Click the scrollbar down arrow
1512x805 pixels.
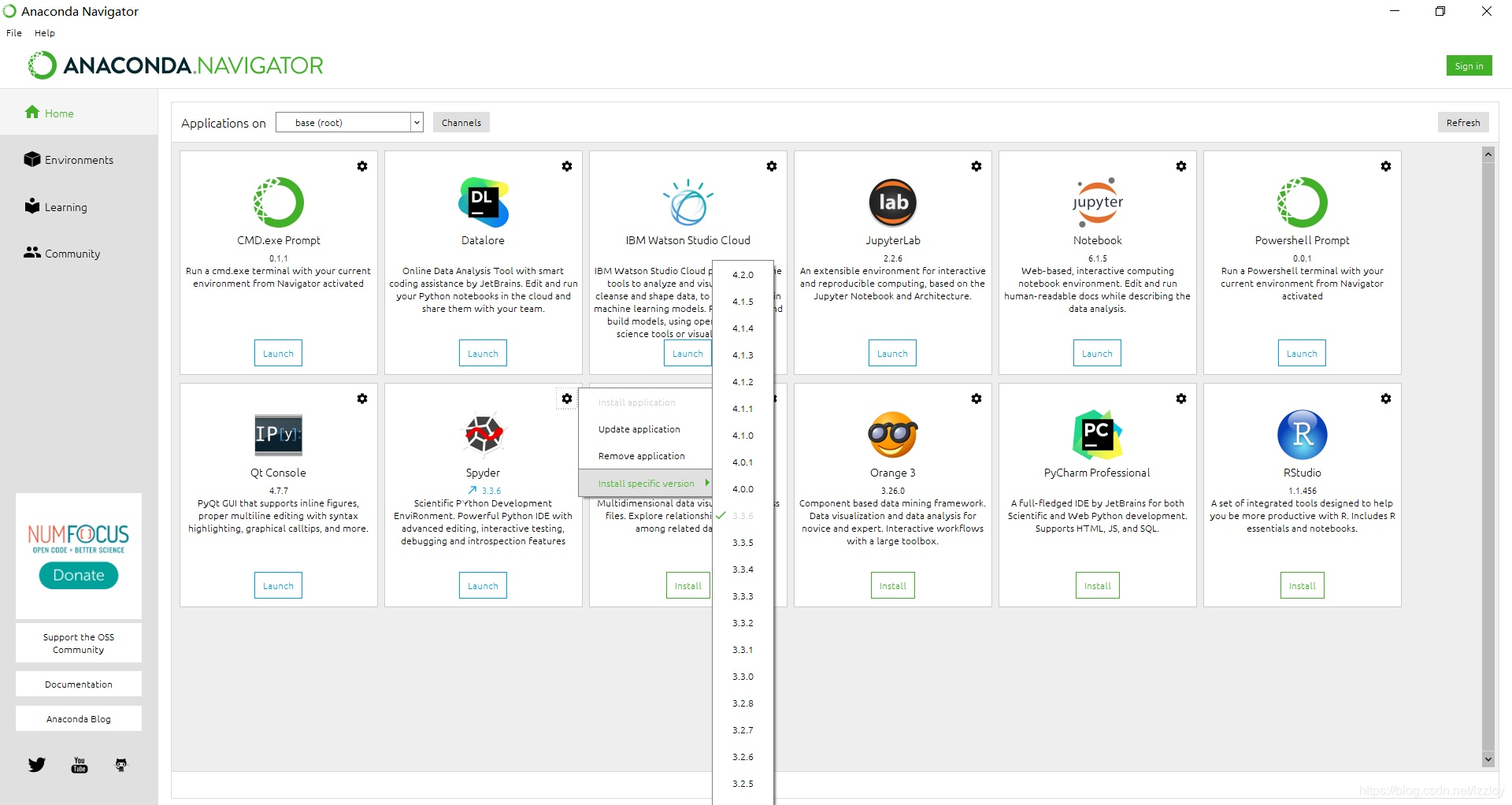(x=1488, y=759)
